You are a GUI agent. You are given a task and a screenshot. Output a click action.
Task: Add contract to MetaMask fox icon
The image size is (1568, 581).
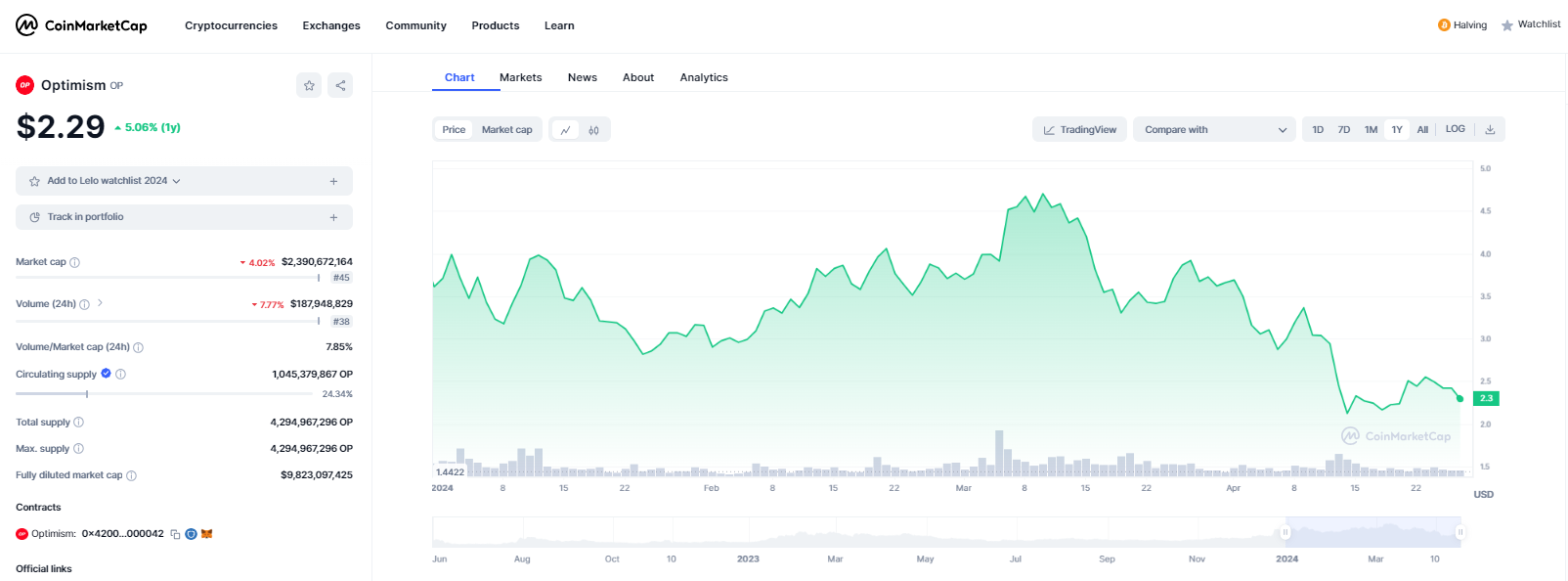tap(207, 534)
